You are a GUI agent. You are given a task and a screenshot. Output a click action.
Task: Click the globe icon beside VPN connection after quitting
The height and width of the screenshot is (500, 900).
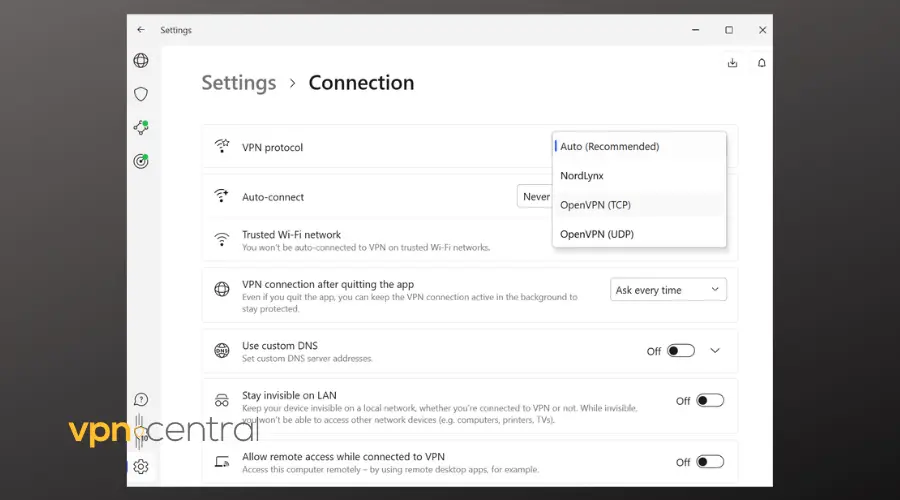point(222,289)
